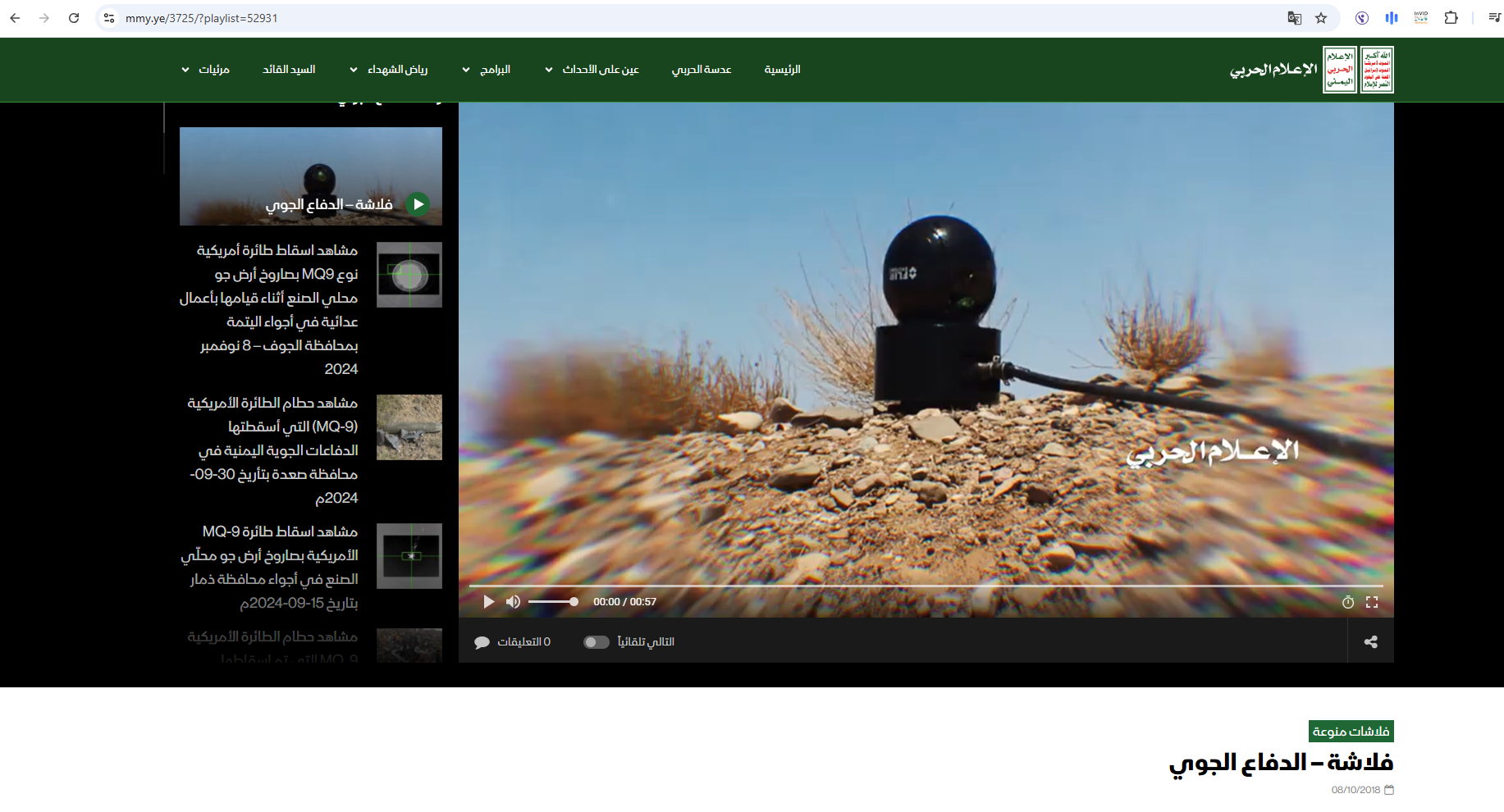This screenshot has width=1504, height=812.
Task: Bookmark this page with the star icon
Action: tap(1321, 18)
